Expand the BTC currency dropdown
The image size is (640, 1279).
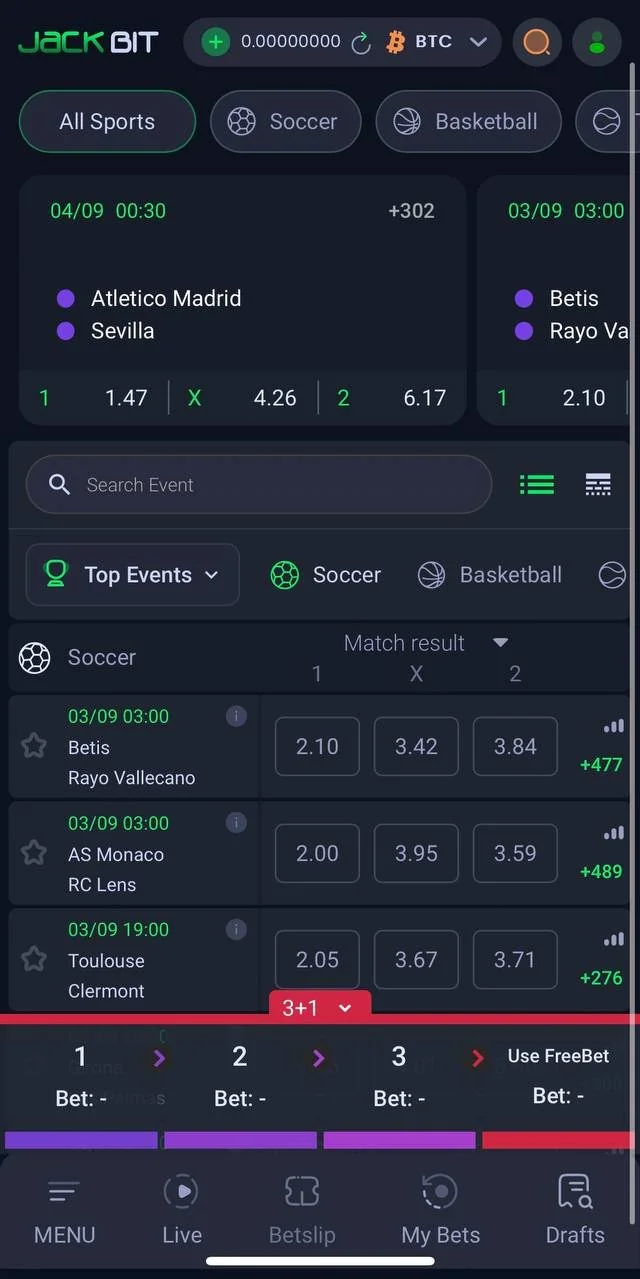click(x=478, y=42)
